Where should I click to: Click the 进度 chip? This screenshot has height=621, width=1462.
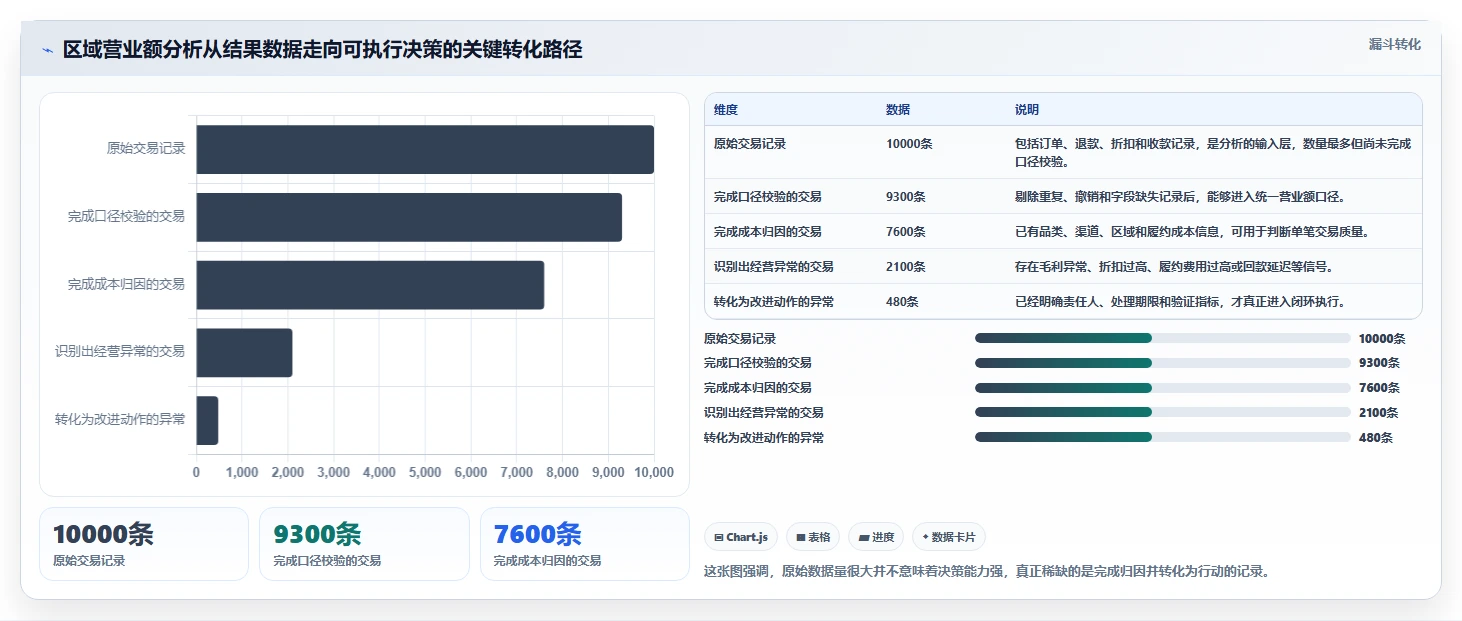[x=875, y=537]
